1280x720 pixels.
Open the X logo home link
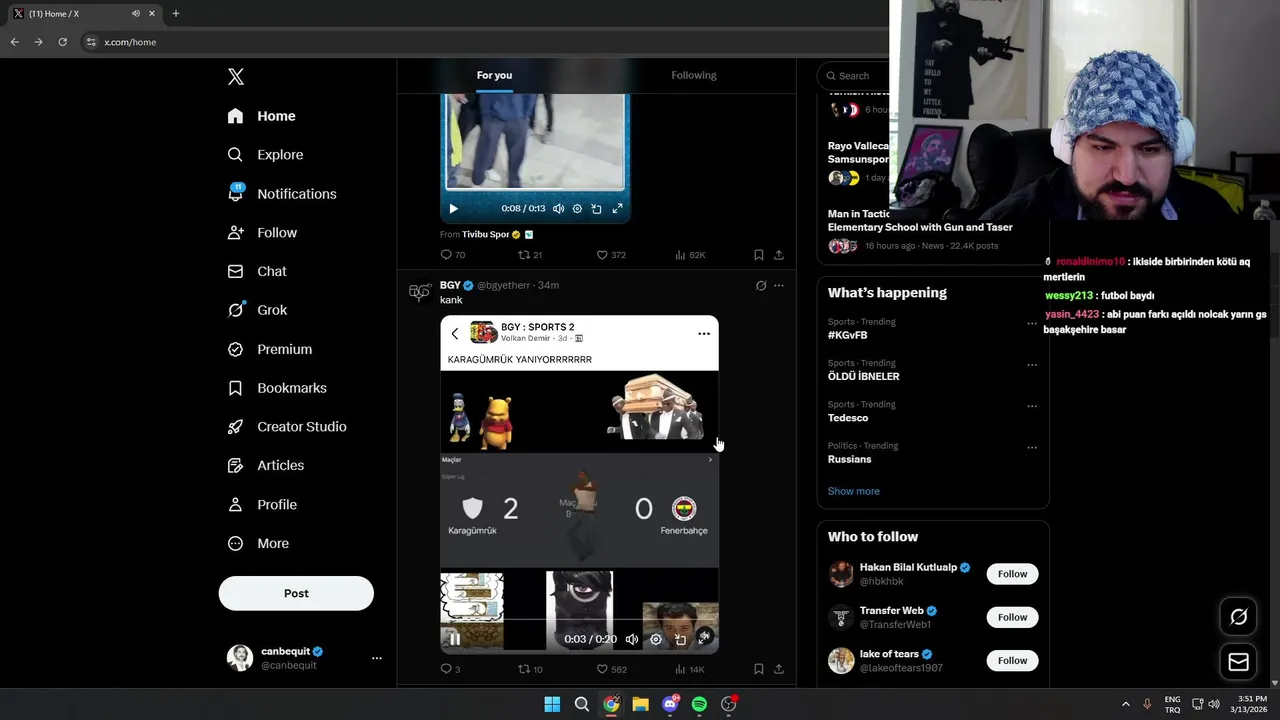(235, 77)
